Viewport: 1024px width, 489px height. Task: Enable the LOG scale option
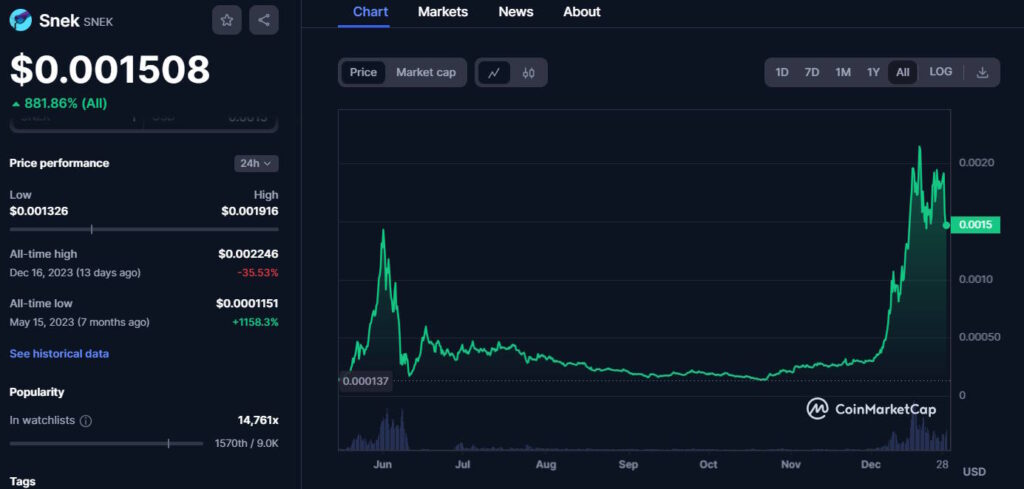click(940, 72)
